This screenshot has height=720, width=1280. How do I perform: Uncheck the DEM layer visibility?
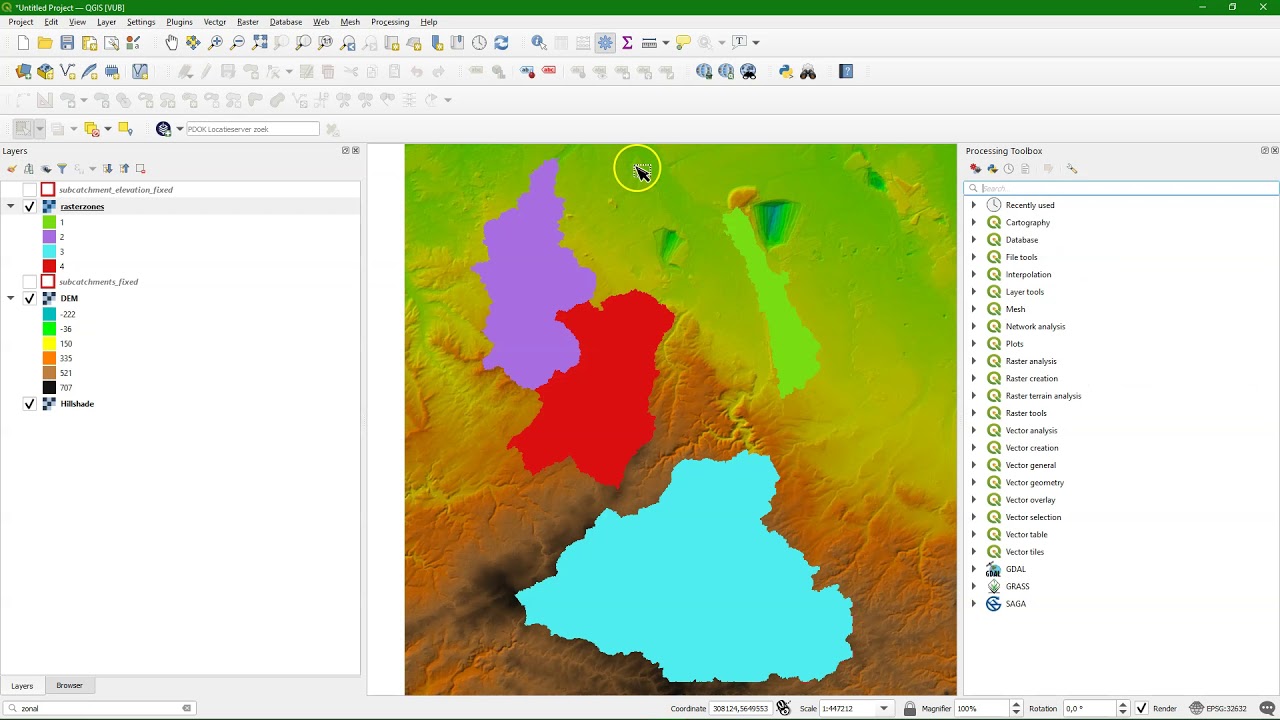coord(30,298)
